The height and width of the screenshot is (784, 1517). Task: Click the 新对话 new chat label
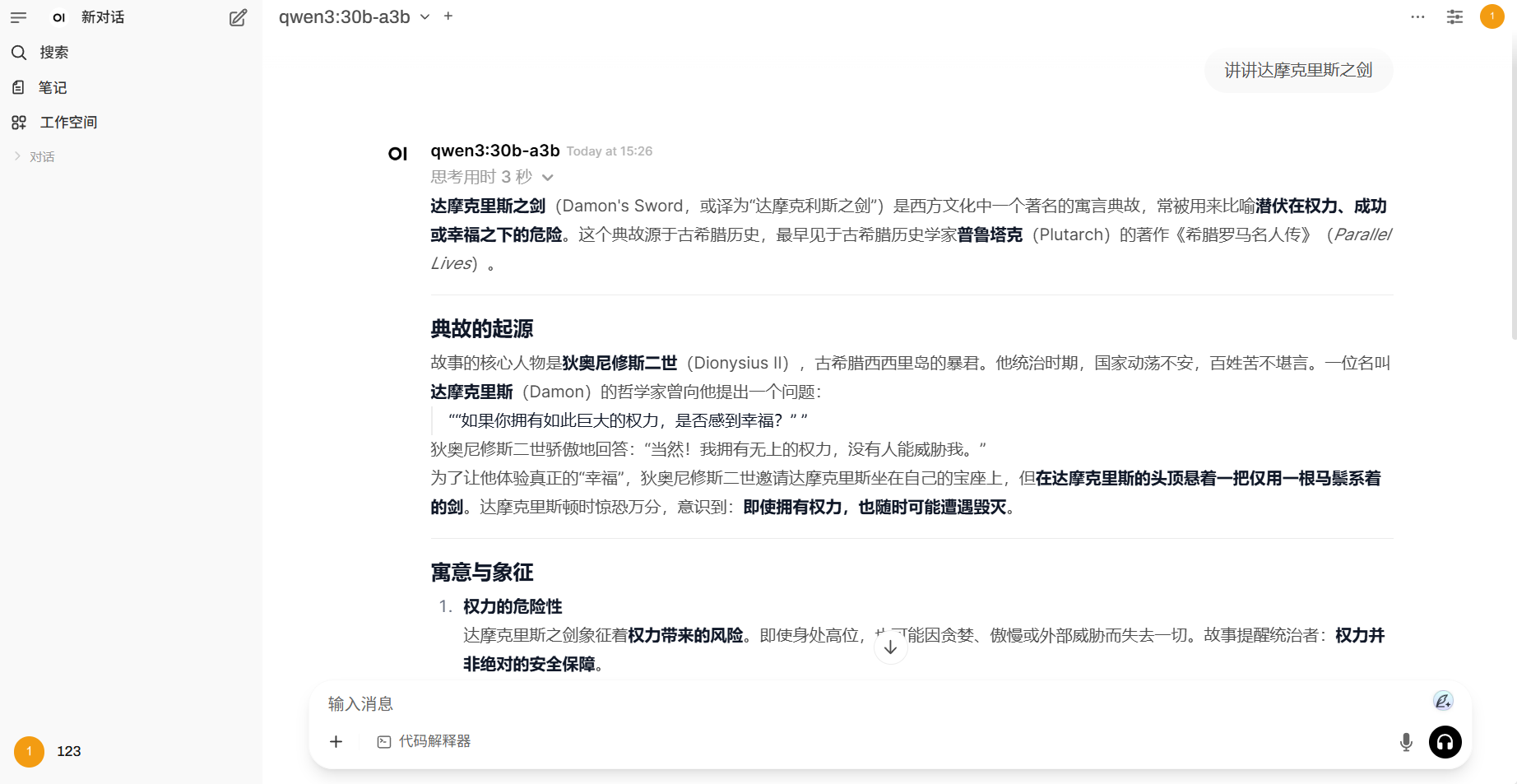[x=102, y=17]
